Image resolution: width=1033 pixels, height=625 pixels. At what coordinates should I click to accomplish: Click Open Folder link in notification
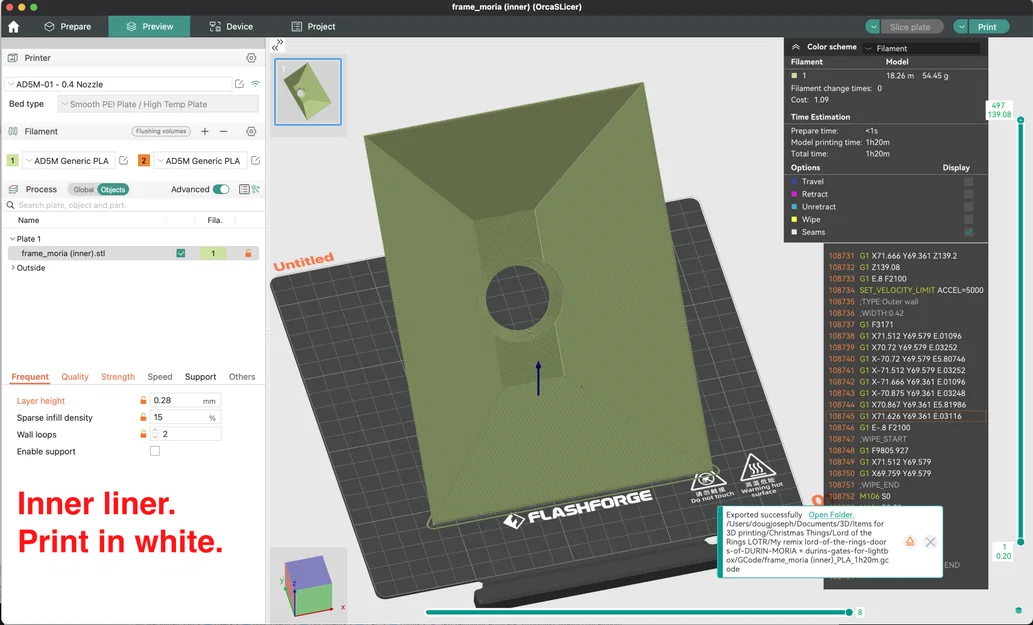[831, 515]
